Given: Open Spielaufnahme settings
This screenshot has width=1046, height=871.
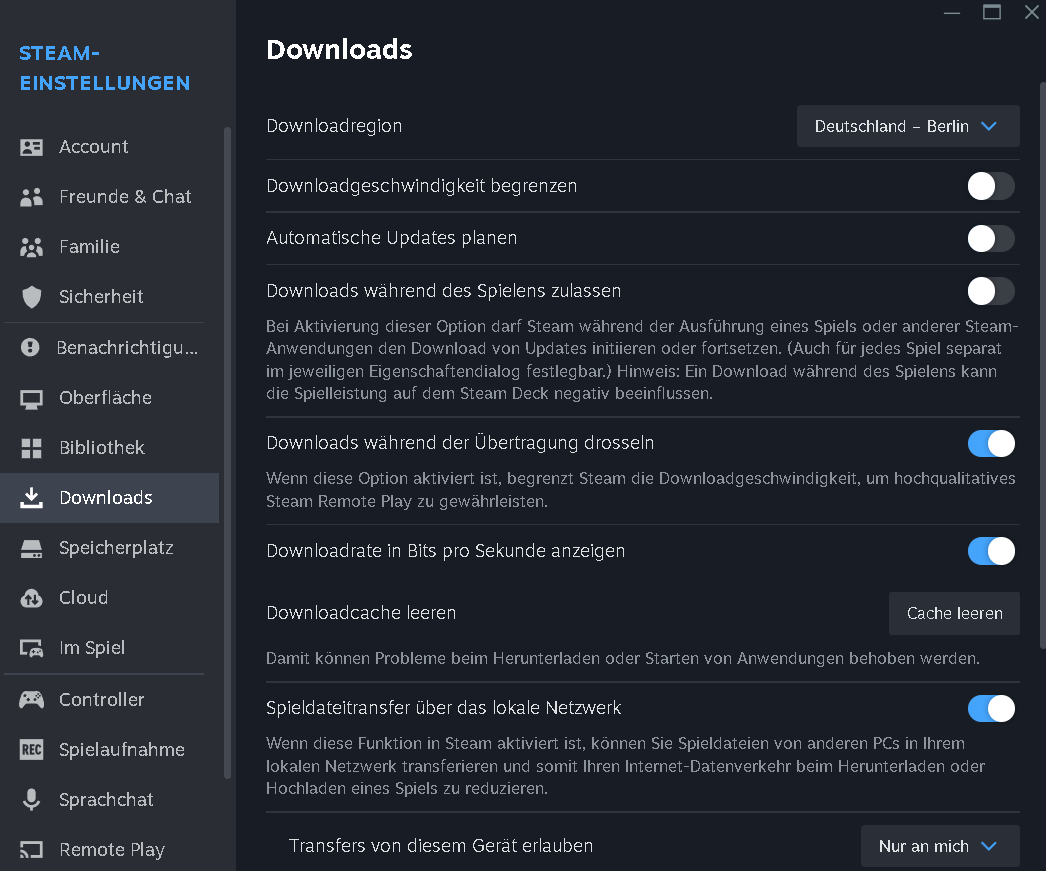Looking at the screenshot, I should (x=109, y=750).
